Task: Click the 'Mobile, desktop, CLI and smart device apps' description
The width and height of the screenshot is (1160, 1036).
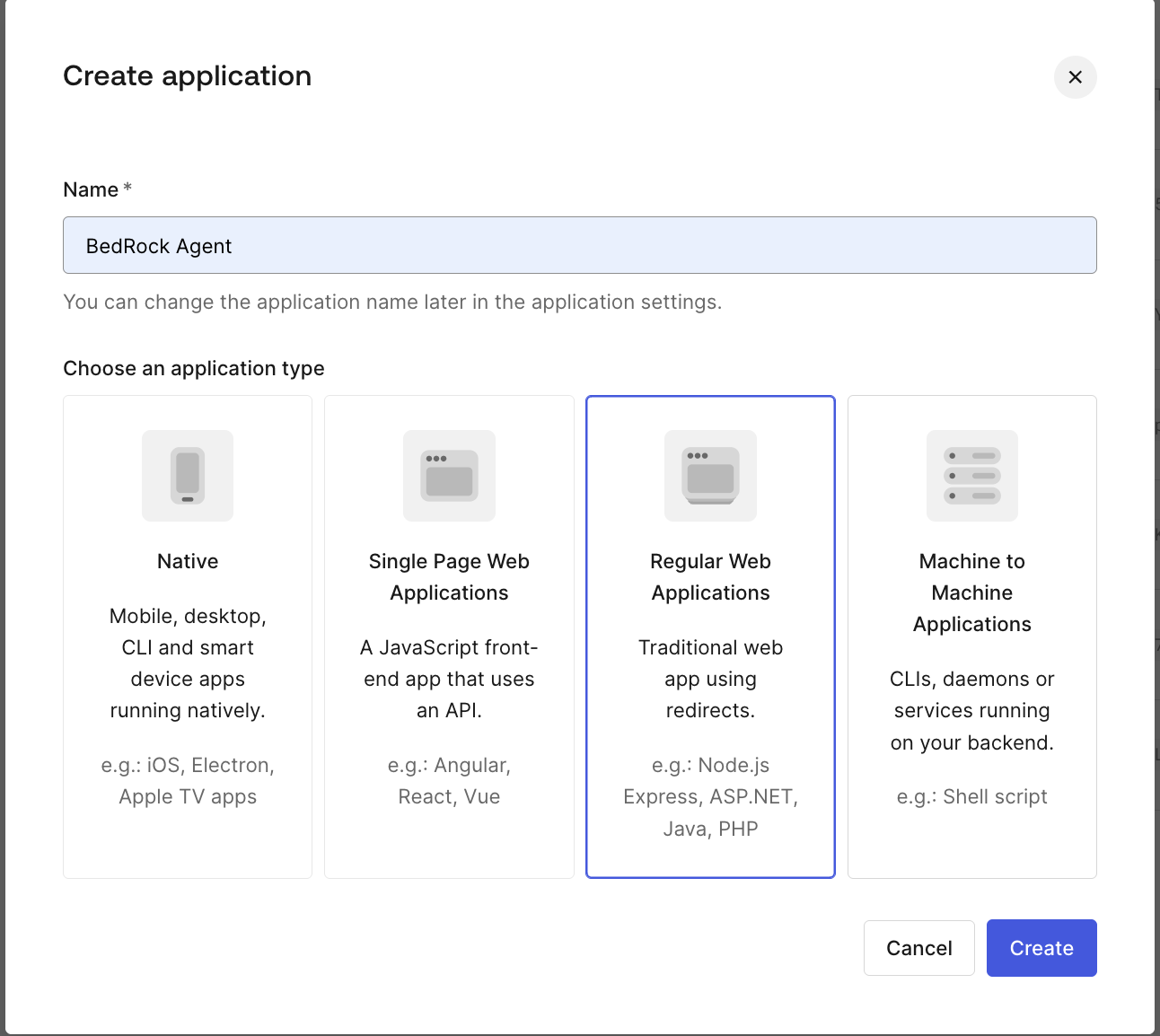Action: (x=188, y=663)
